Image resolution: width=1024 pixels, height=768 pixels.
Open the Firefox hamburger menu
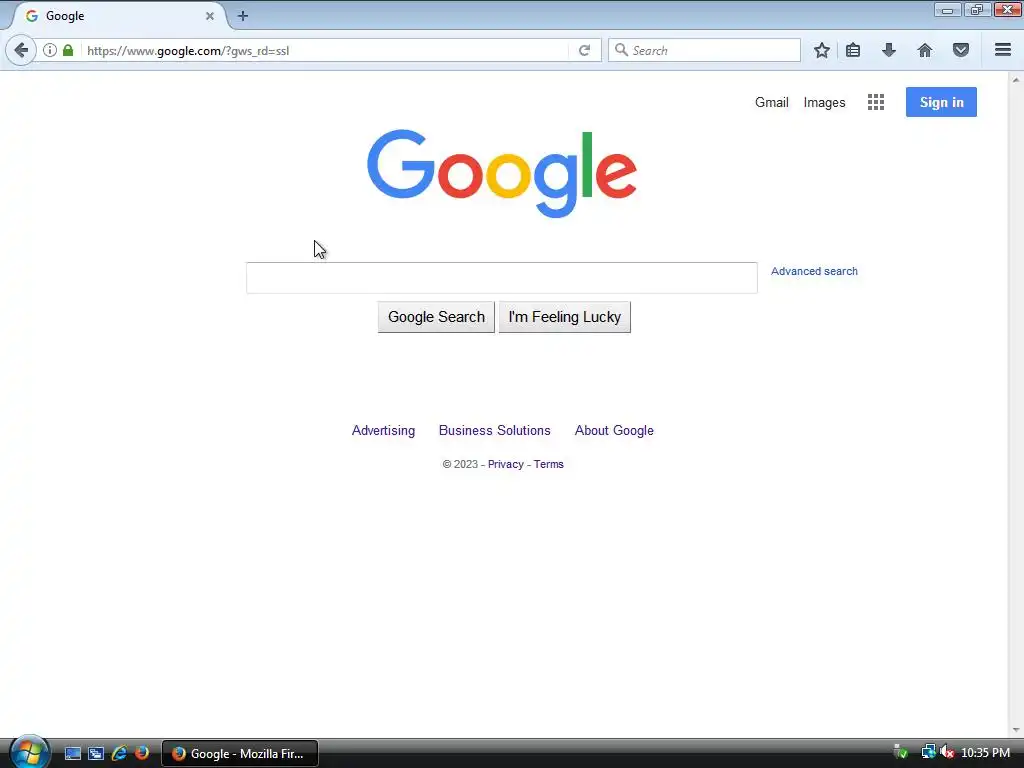coord(1003,50)
